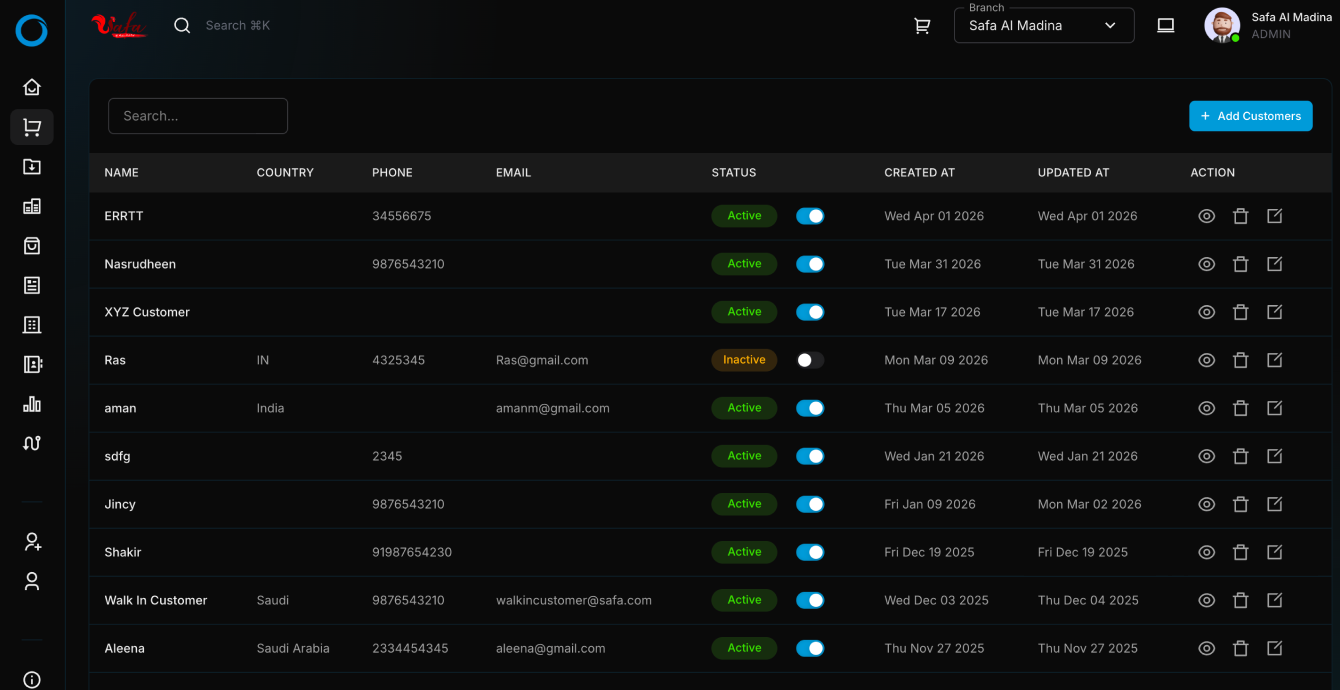The height and width of the screenshot is (690, 1340).
Task: Open the add user icon in sidebar
Action: 32,542
